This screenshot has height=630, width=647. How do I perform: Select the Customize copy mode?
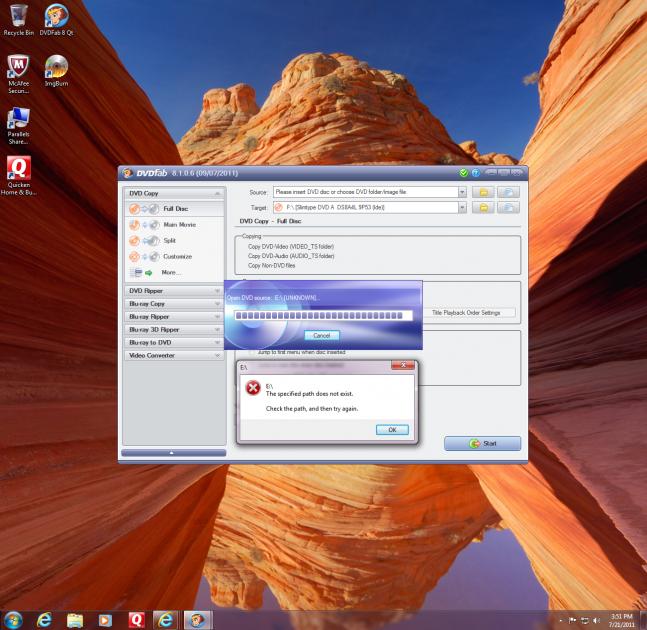(177, 257)
